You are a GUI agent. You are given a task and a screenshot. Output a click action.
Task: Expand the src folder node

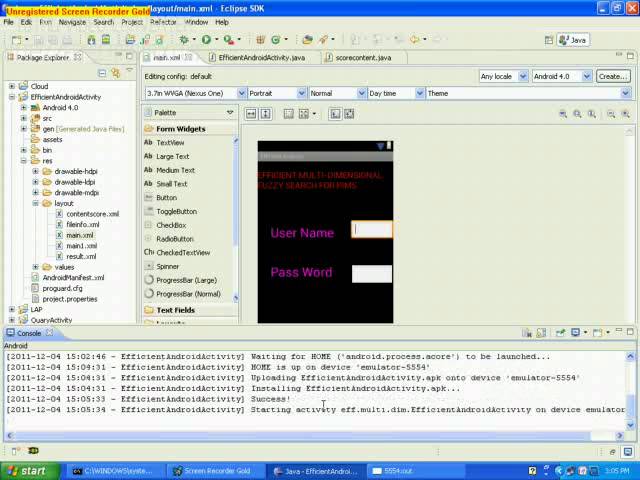click(24, 118)
